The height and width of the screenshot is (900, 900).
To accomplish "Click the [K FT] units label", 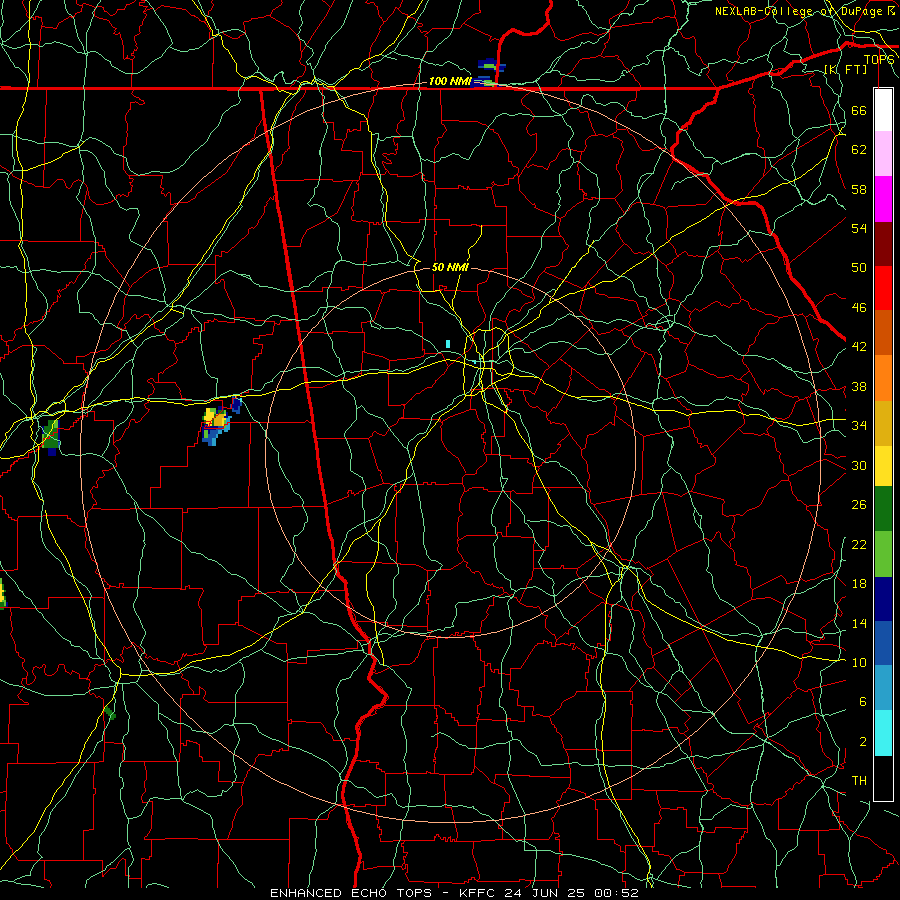I will (x=845, y=69).
